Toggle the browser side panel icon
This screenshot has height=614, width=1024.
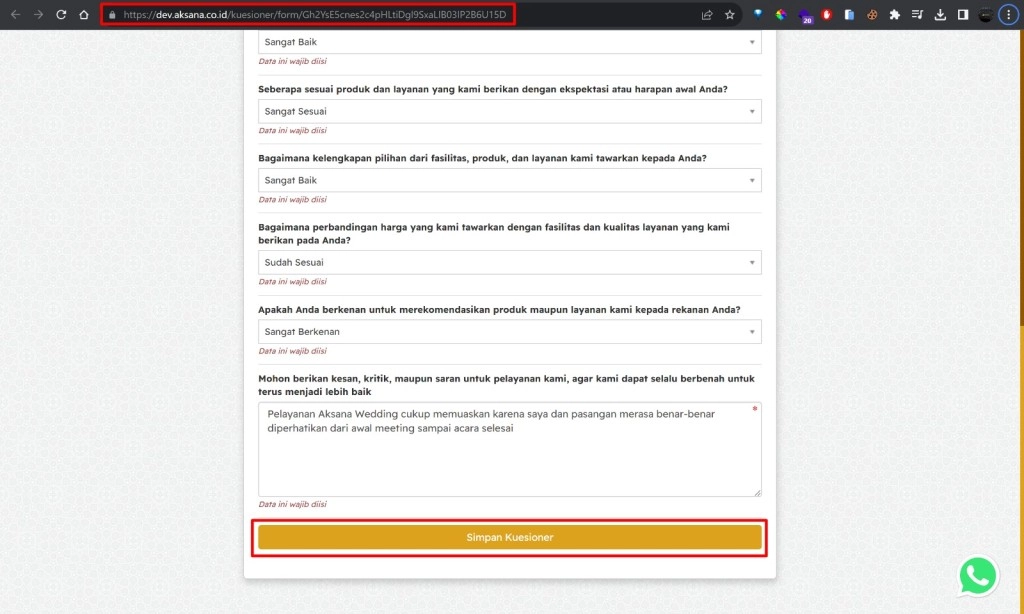pyautogui.click(x=962, y=15)
